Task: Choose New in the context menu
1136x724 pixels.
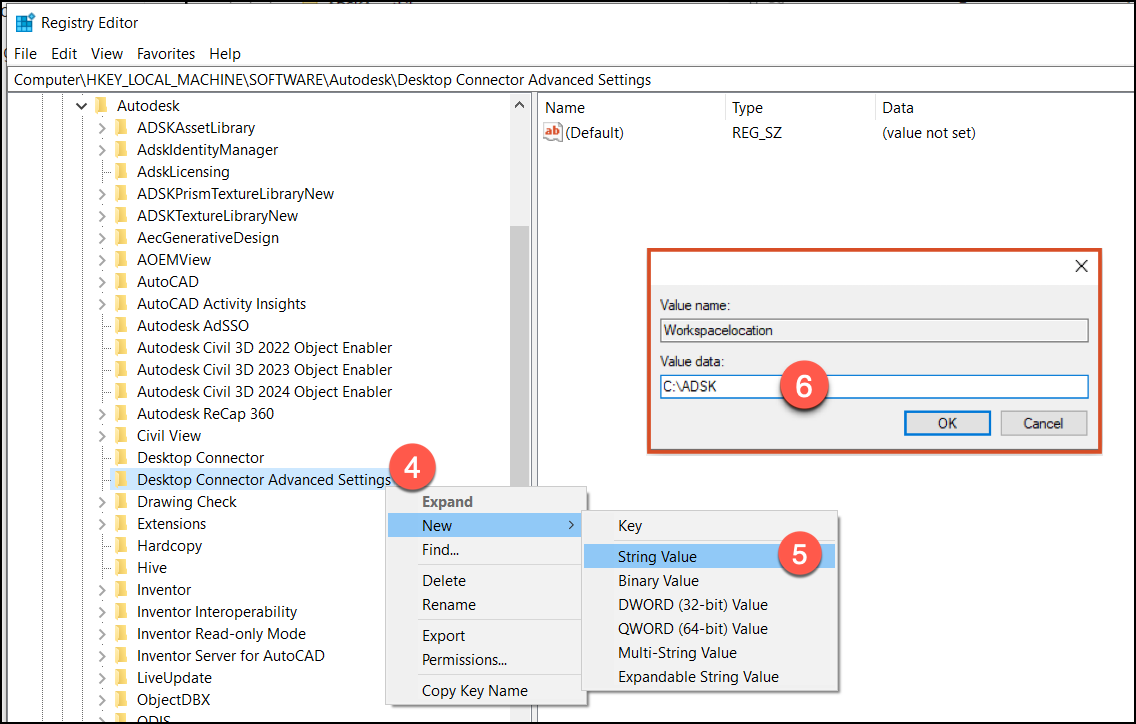Action: 485,525
